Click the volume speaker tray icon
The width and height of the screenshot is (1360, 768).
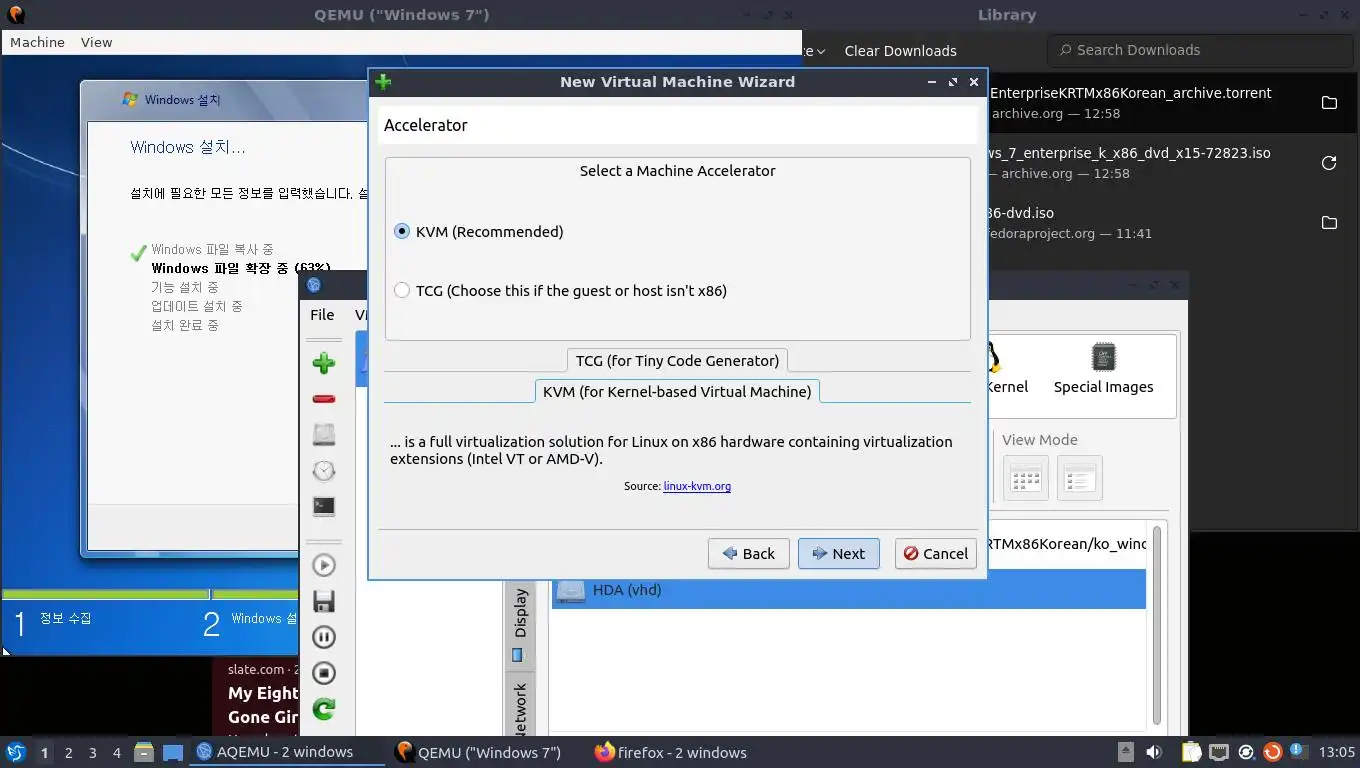coord(1153,752)
